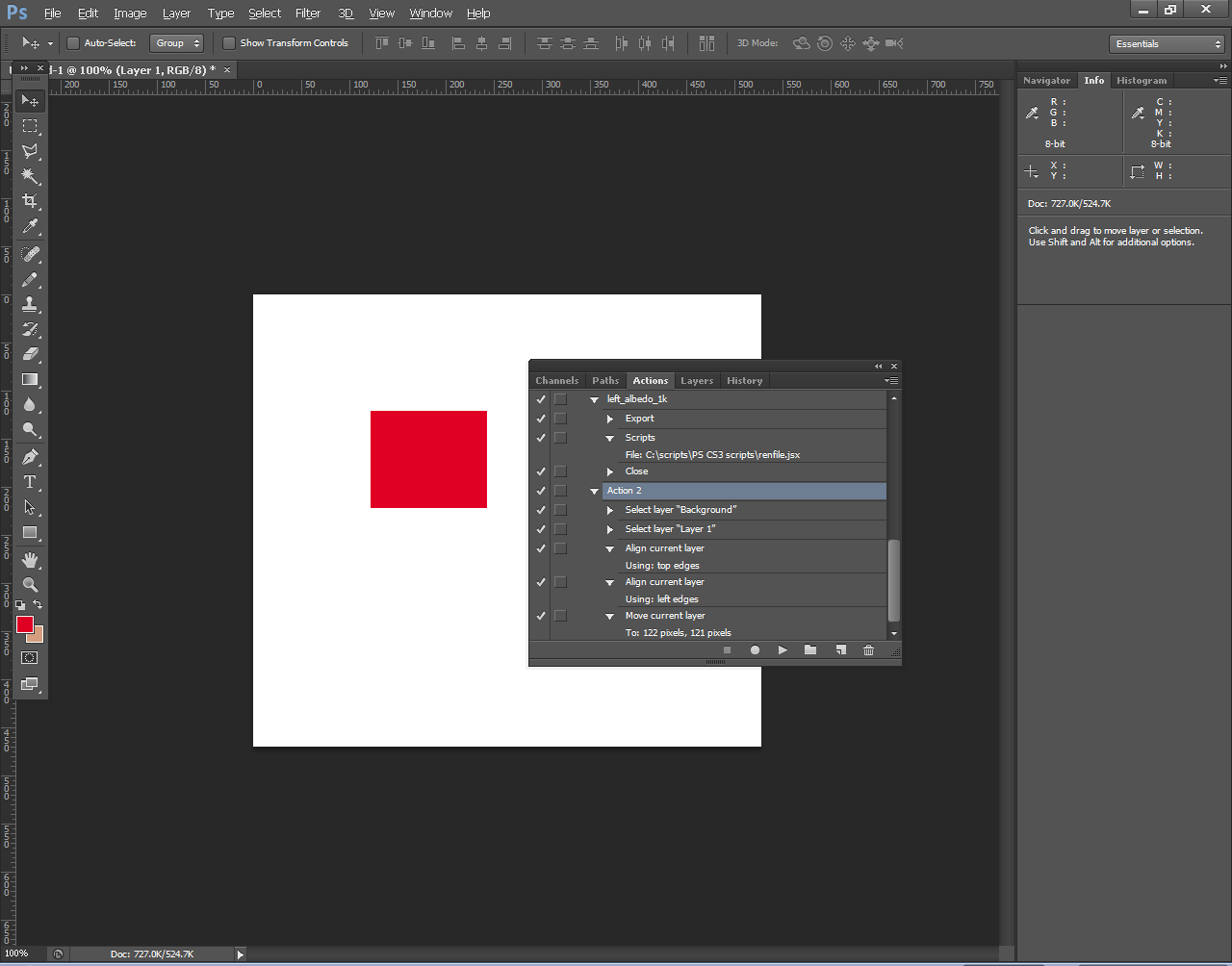Collapse the Scripts step
The height and width of the screenshot is (966, 1232).
pyautogui.click(x=610, y=438)
